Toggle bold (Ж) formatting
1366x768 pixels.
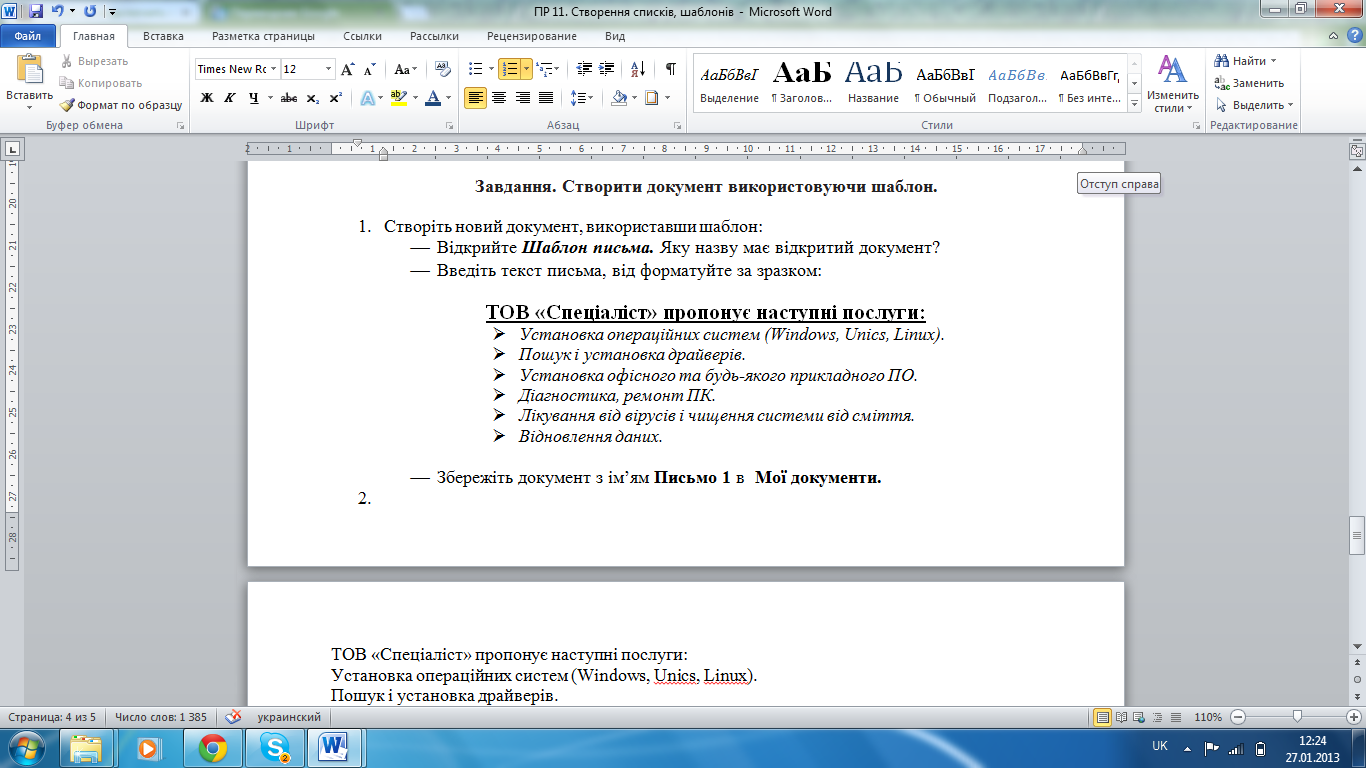click(207, 98)
